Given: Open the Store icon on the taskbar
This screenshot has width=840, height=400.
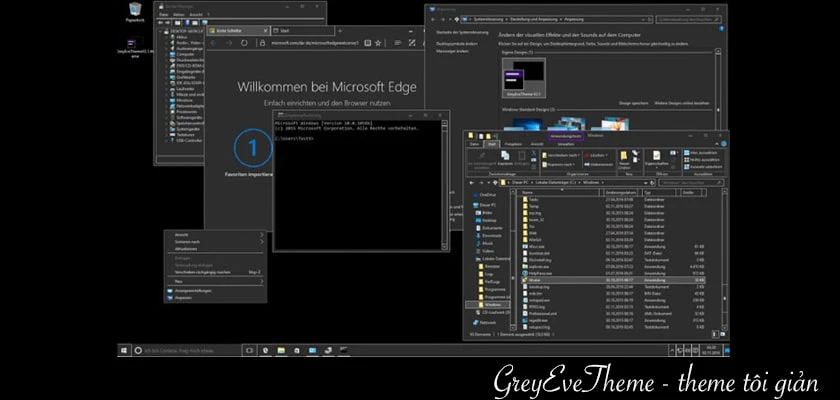Looking at the screenshot, I should [297, 350].
